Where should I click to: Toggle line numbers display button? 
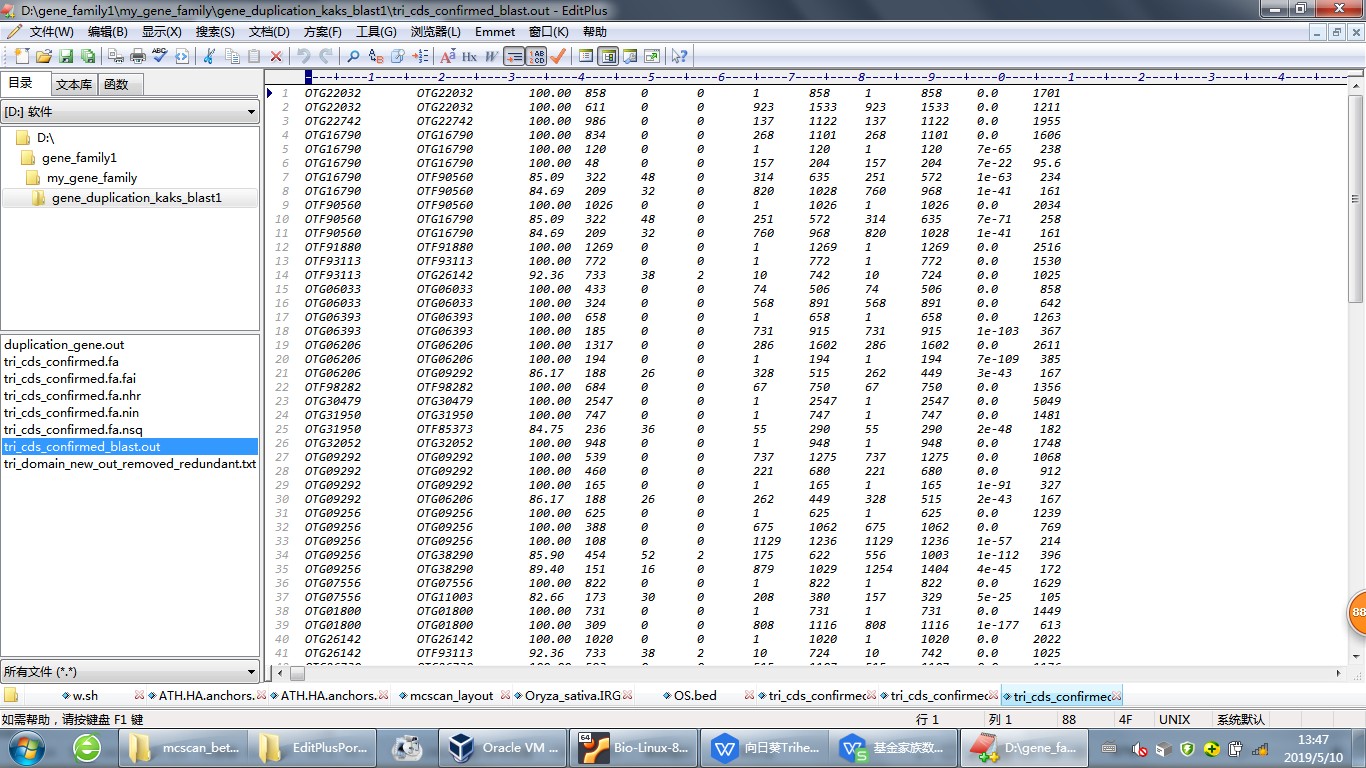(537, 57)
